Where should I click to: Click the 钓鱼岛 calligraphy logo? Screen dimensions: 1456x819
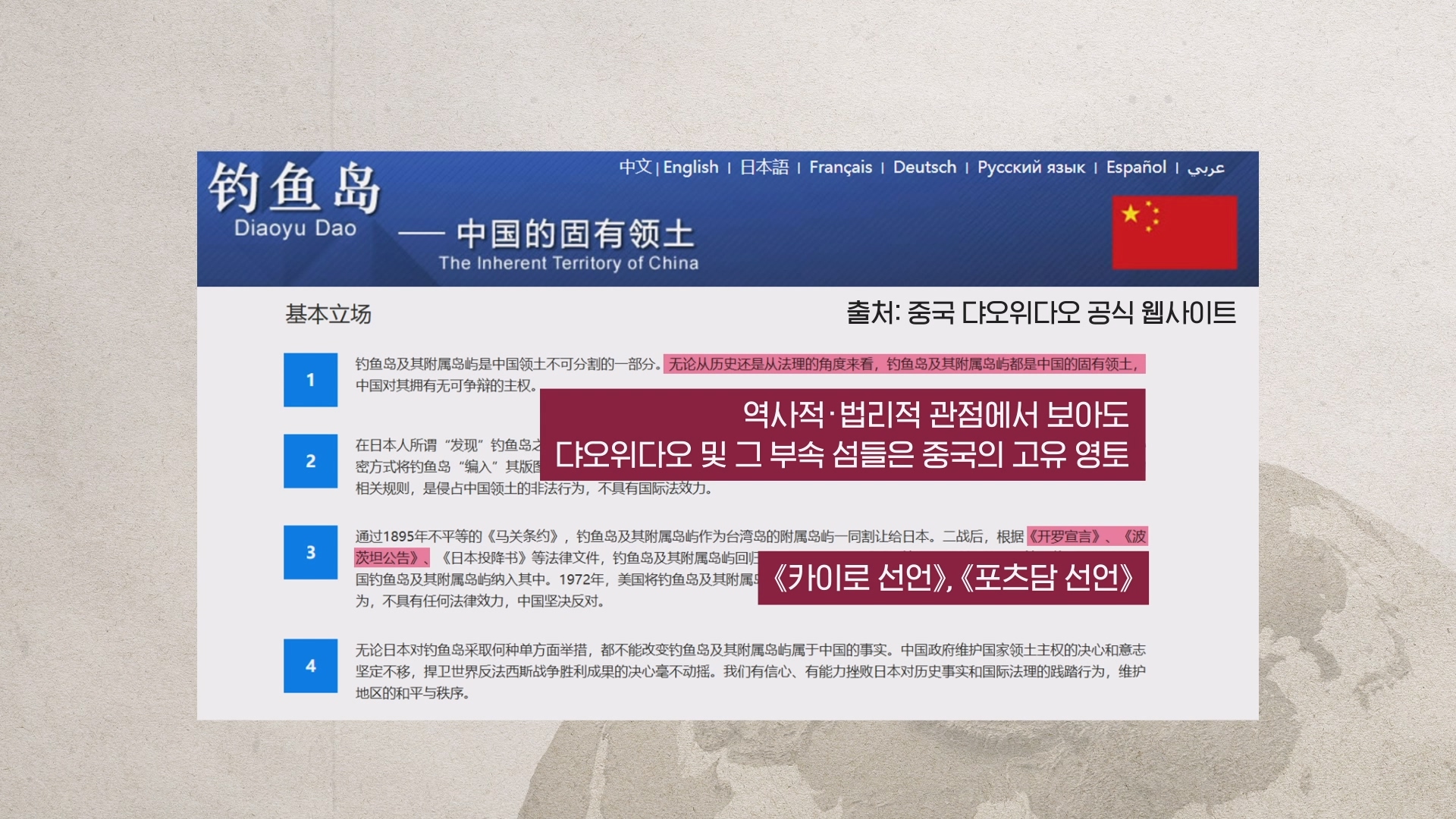[294, 187]
